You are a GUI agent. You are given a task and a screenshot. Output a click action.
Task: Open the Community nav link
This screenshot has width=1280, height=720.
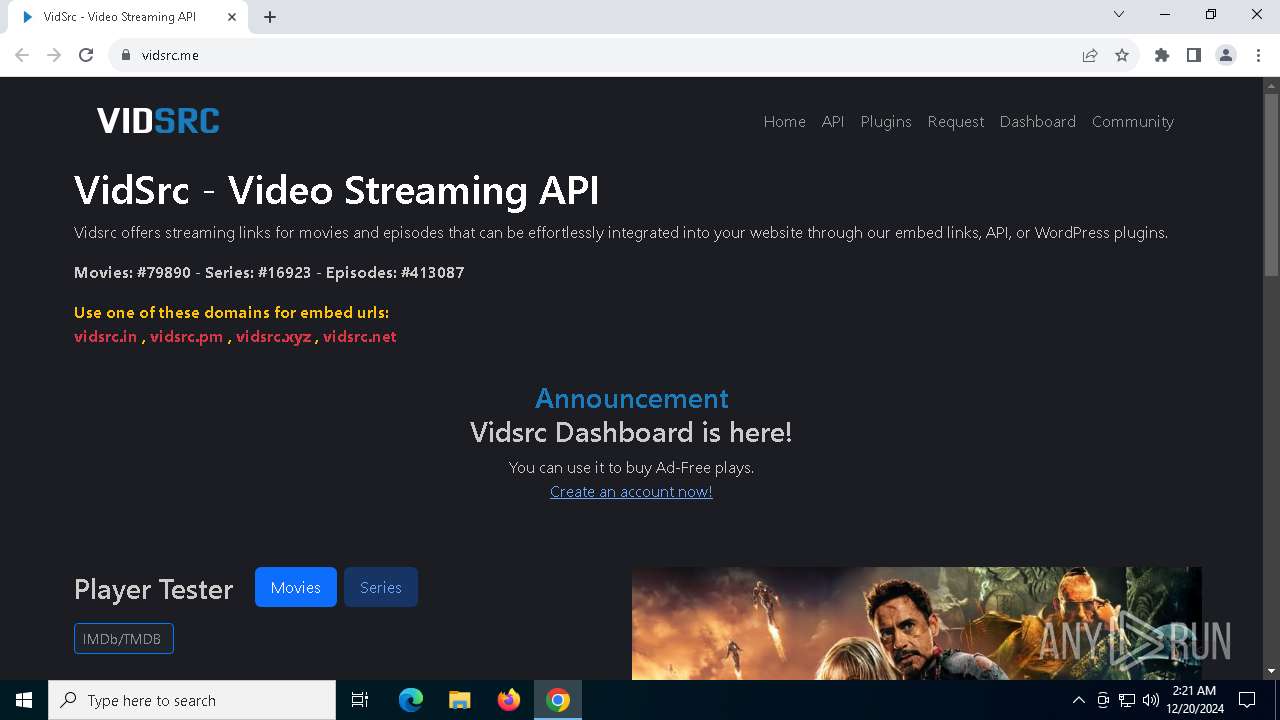point(1132,121)
